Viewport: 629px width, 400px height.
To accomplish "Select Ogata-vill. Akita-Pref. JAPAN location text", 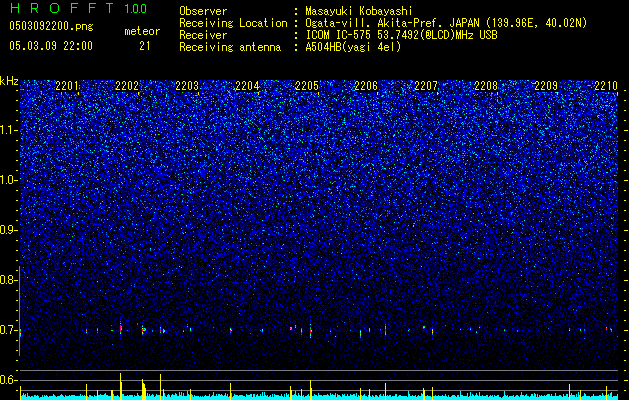I will point(446,23).
